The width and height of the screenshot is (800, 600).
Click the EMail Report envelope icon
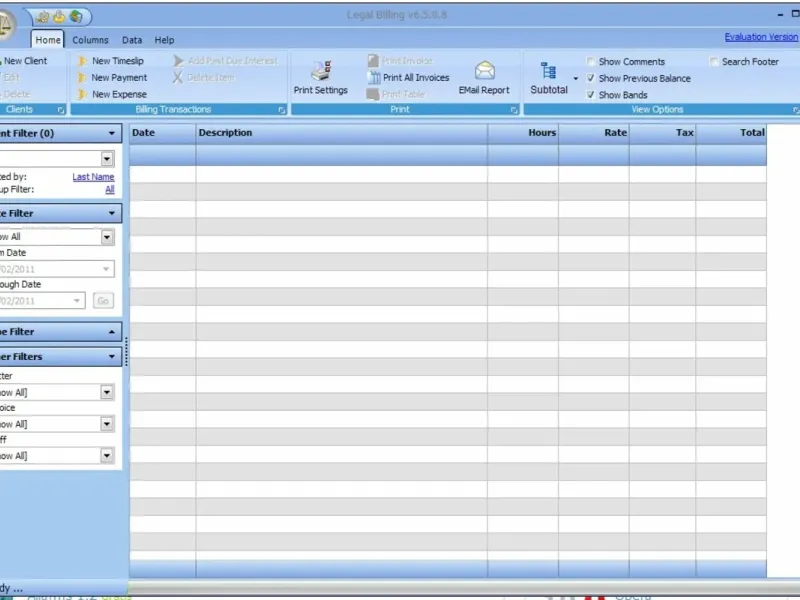485,70
